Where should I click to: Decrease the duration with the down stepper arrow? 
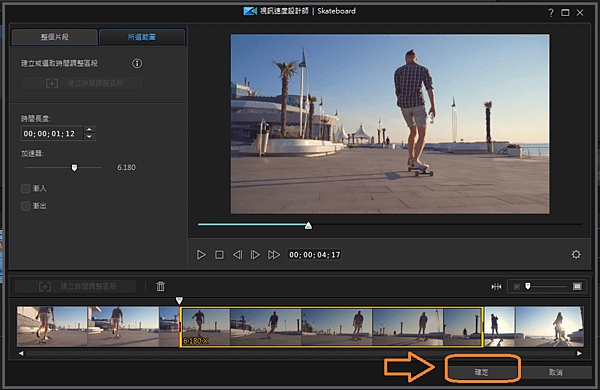(x=89, y=137)
